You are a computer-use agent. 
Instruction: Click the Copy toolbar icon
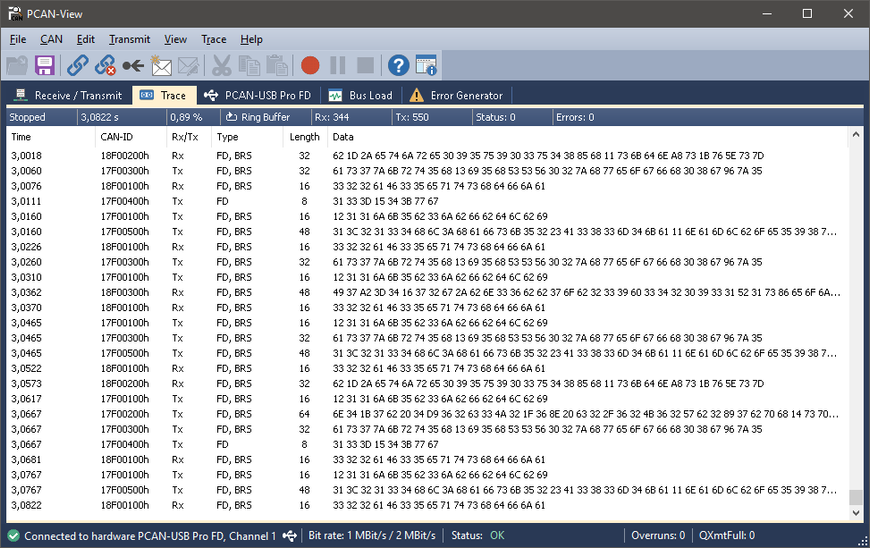[249, 65]
